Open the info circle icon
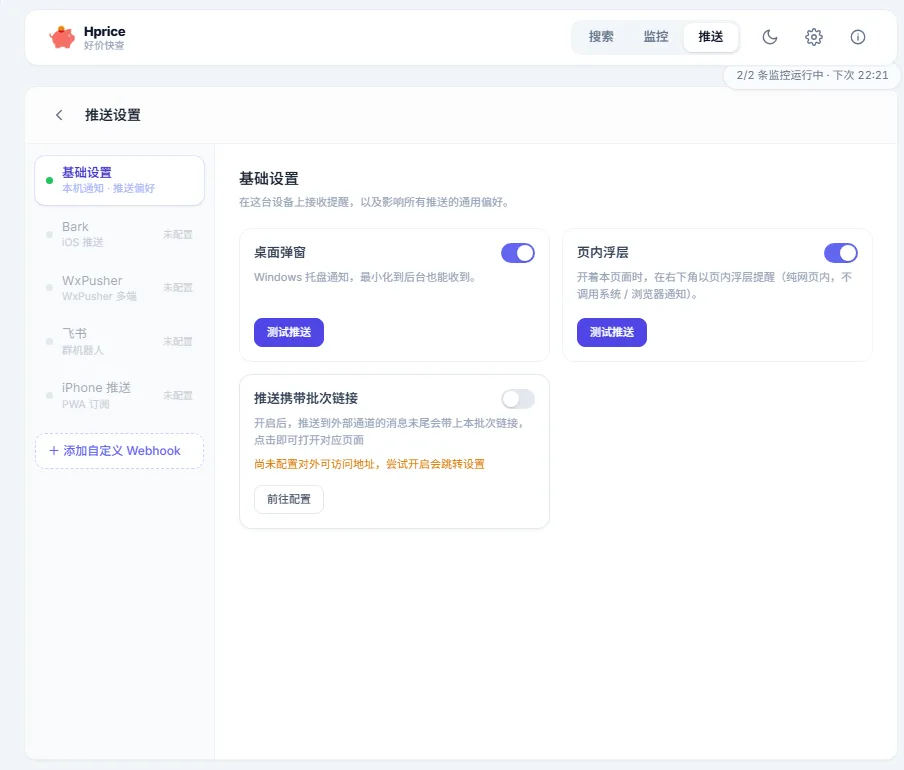 (x=857, y=37)
